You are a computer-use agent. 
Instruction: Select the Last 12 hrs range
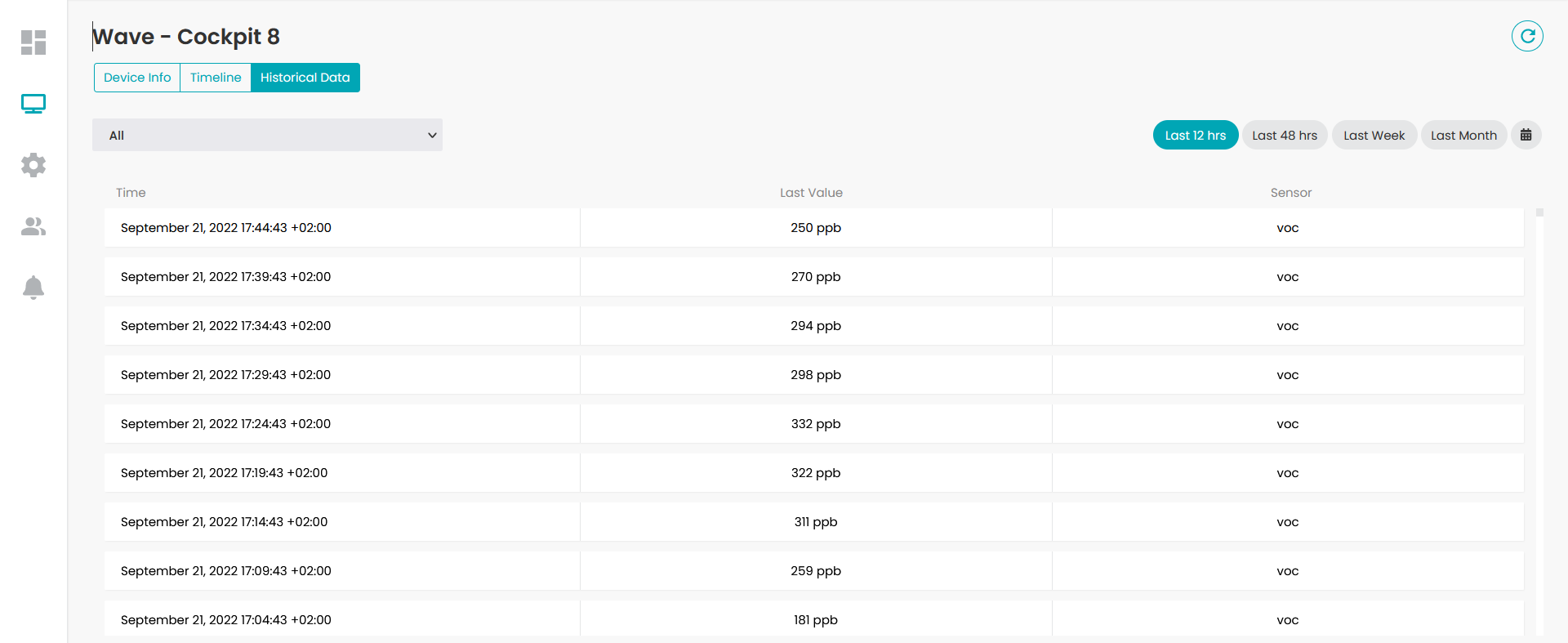click(x=1196, y=135)
